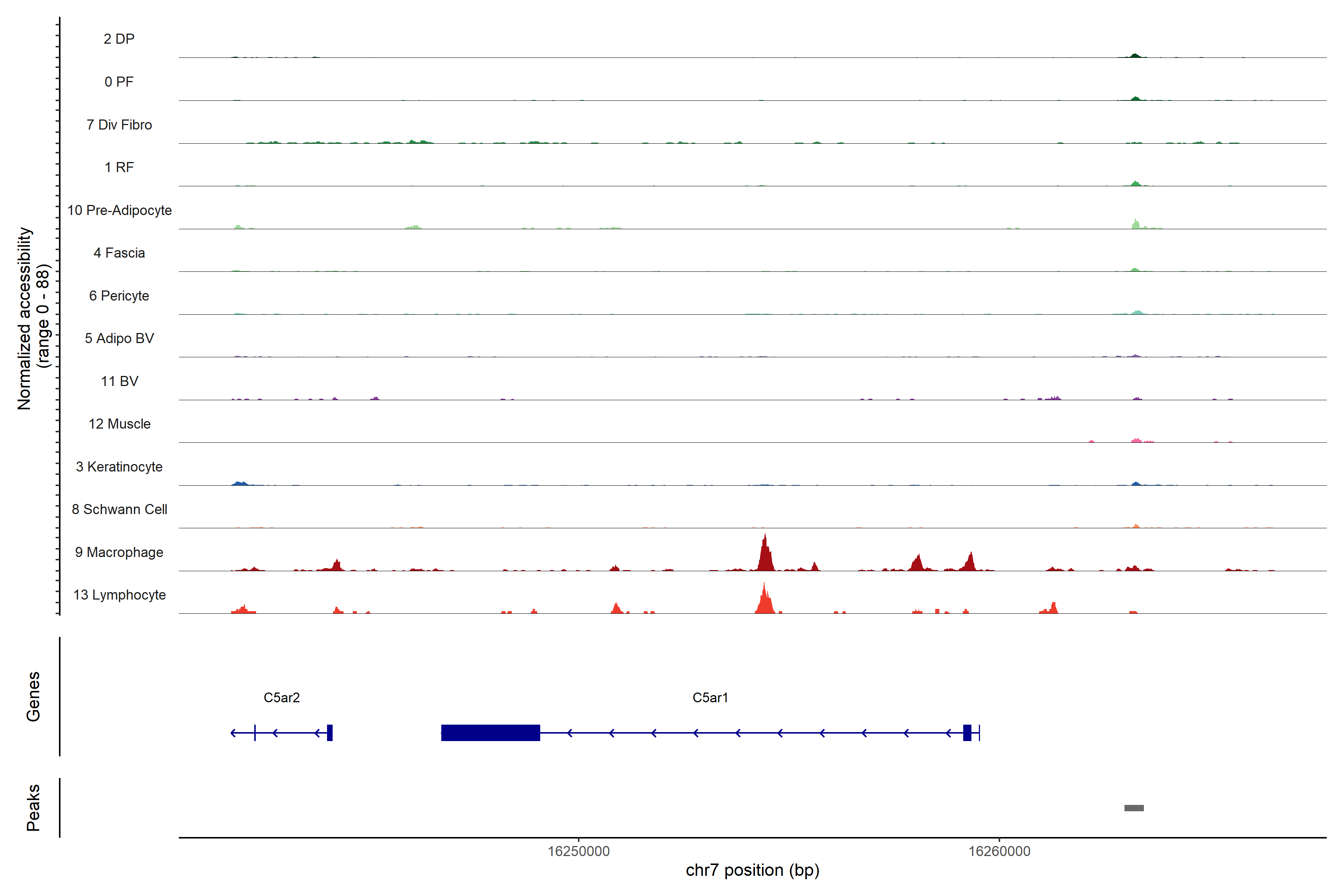The width and height of the screenshot is (1344, 896).
Task: Click the Genes panel label
Action: click(x=33, y=697)
